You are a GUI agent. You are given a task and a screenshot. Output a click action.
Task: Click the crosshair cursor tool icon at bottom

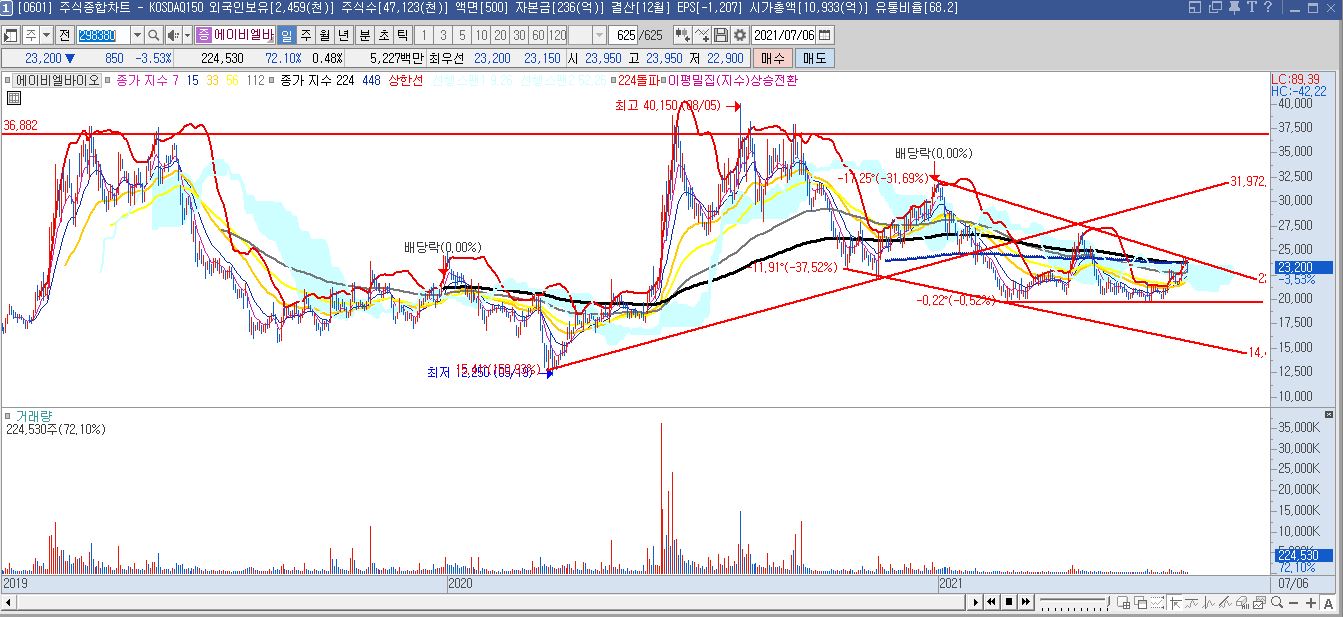(1175, 602)
